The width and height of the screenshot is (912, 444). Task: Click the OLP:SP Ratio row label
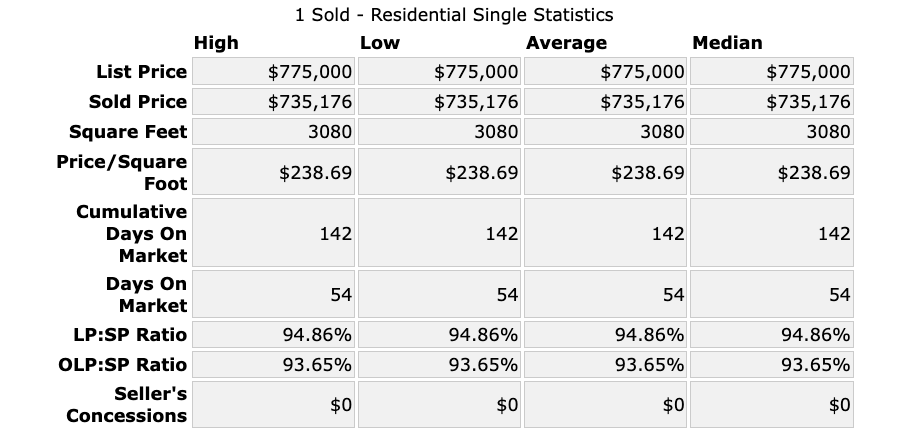[x=122, y=364]
